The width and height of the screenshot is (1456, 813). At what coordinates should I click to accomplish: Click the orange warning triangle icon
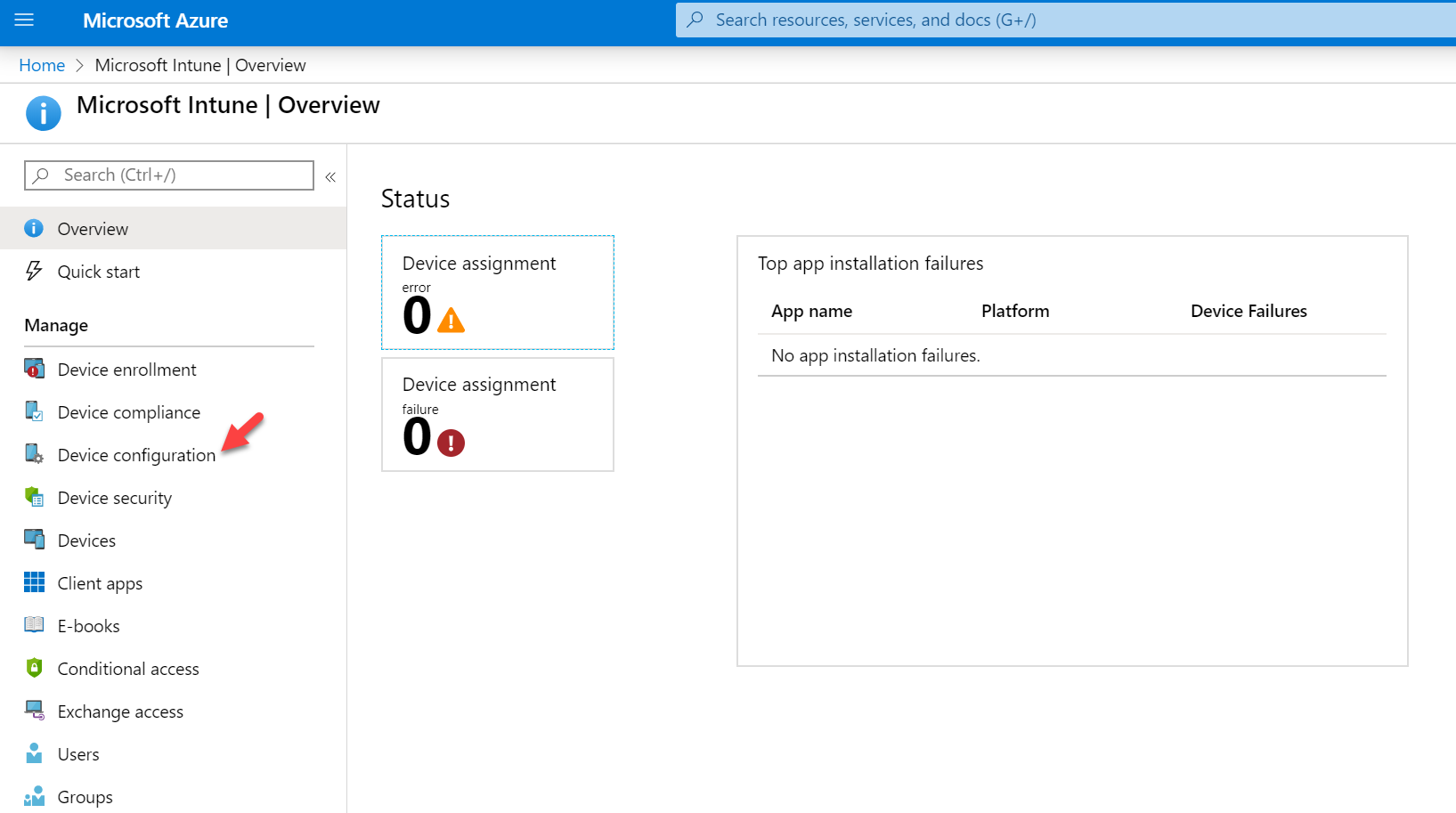(451, 320)
